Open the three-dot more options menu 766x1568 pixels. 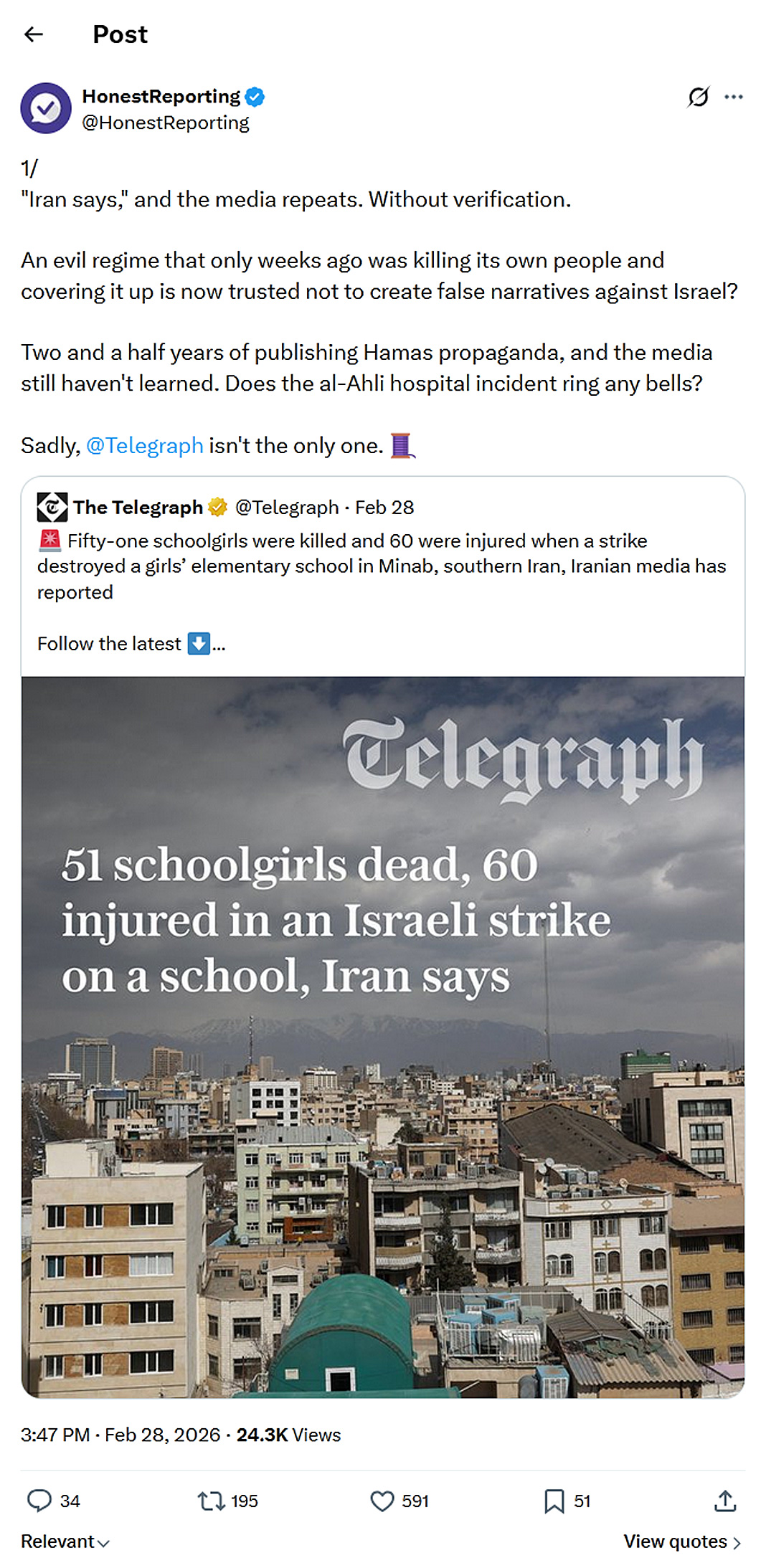(x=734, y=97)
